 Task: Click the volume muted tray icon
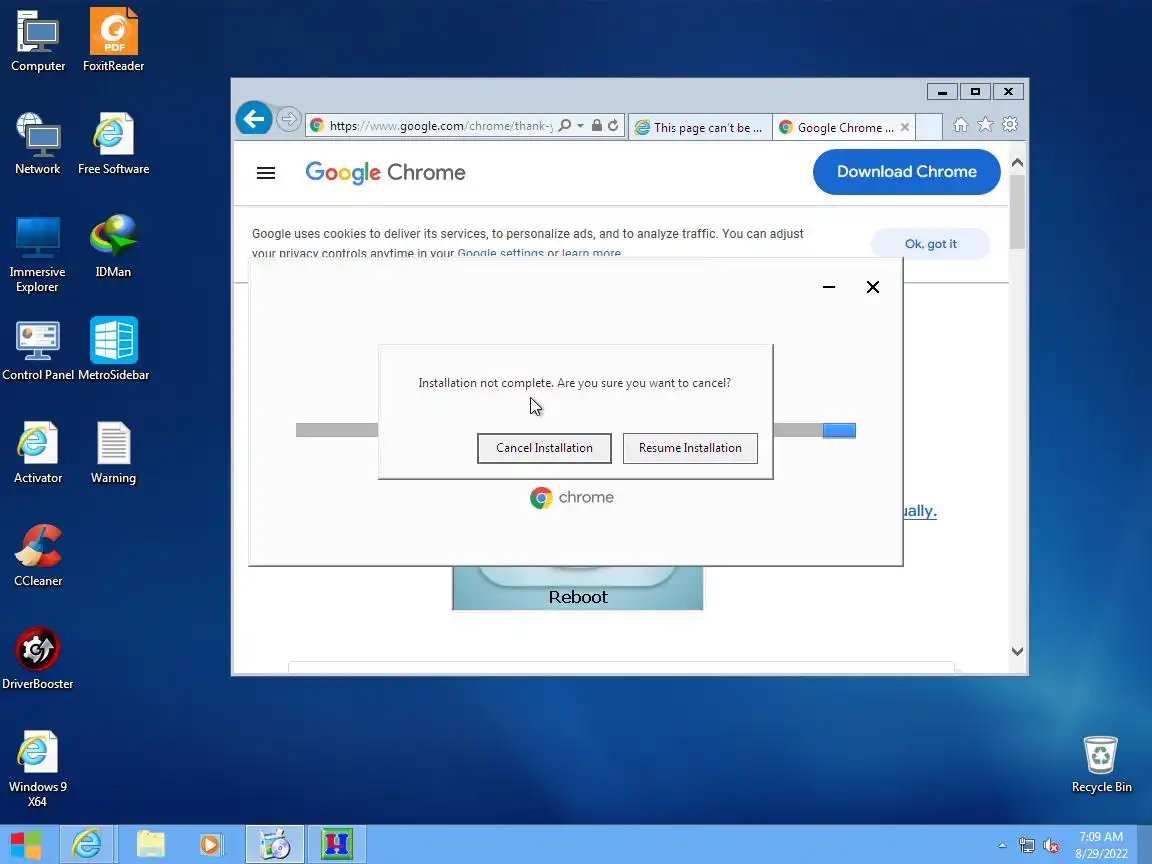pyautogui.click(x=1051, y=846)
